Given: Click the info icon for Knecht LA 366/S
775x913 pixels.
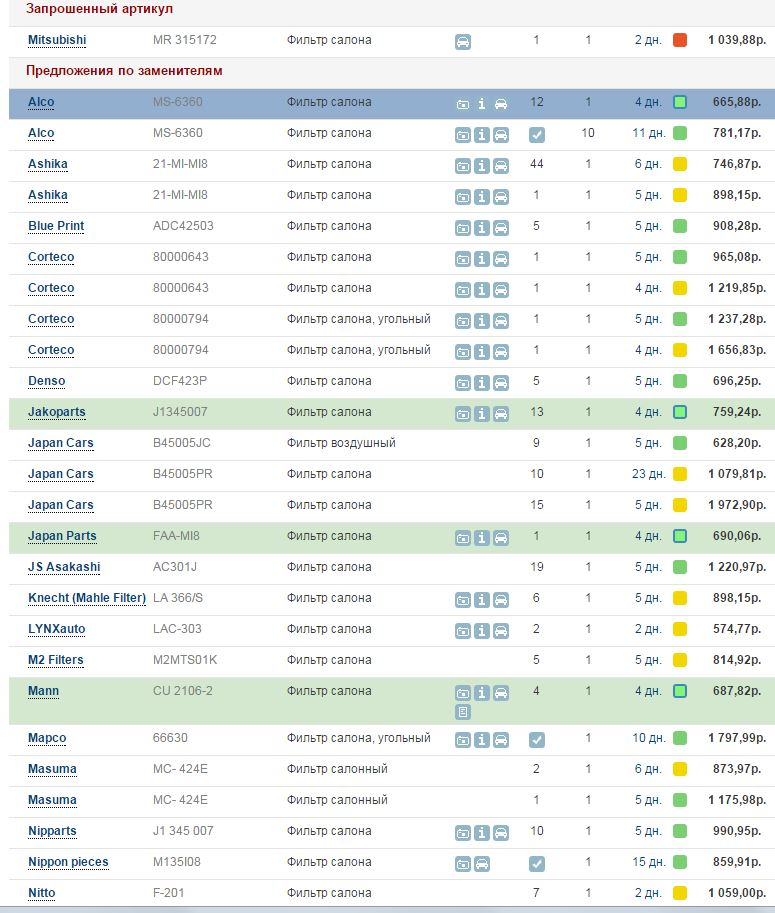Looking at the screenshot, I should click(x=481, y=599).
